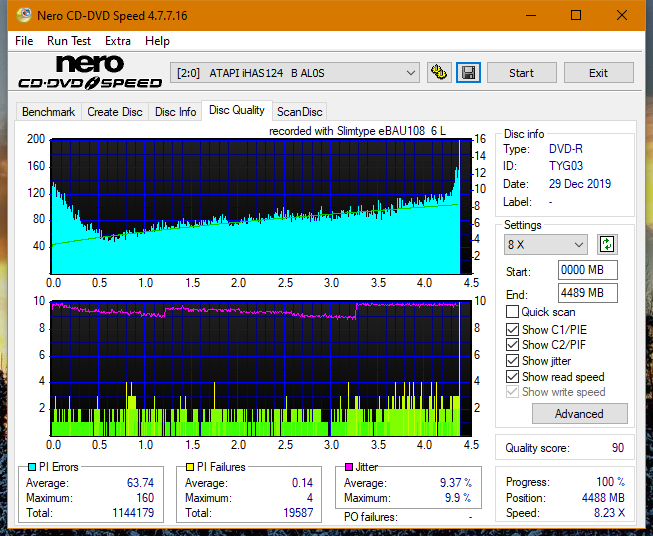This screenshot has width=653, height=536.
Task: Click the magenta Jitter legend swatch
Action: pyautogui.click(x=349, y=467)
